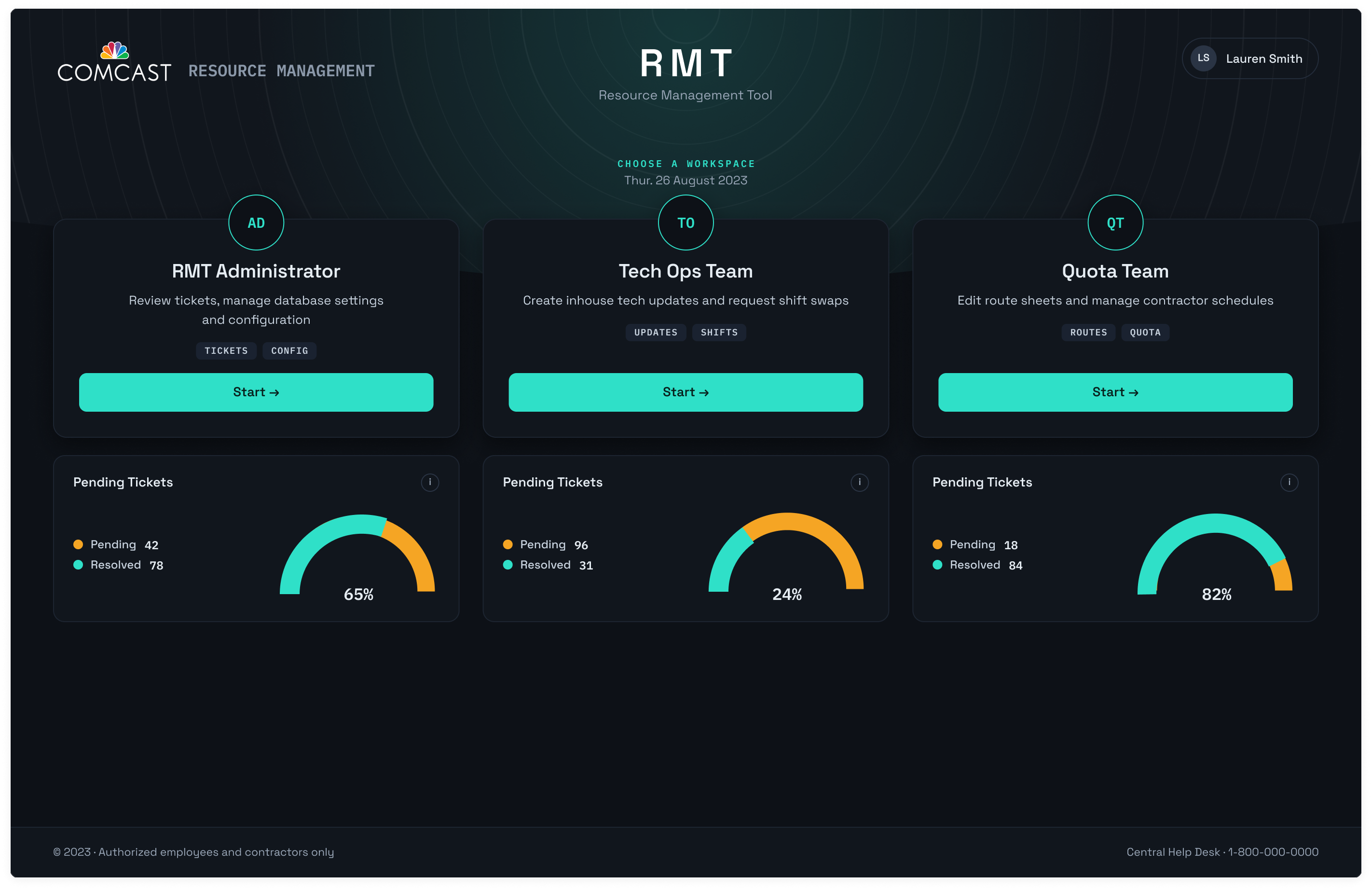Click the Thur. 26 August 2023 date

(x=686, y=181)
